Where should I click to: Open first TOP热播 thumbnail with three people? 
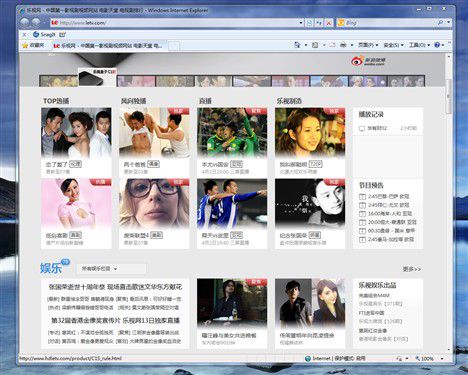pos(76,132)
